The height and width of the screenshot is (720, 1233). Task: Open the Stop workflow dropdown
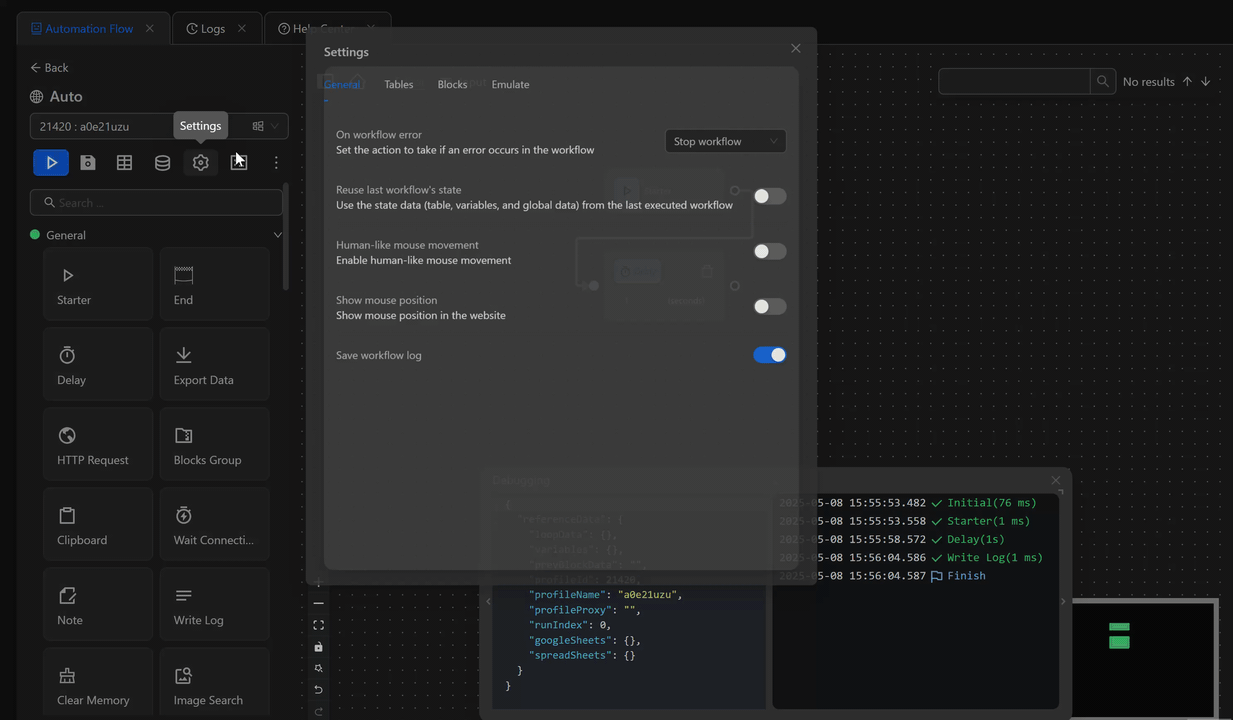pos(725,141)
